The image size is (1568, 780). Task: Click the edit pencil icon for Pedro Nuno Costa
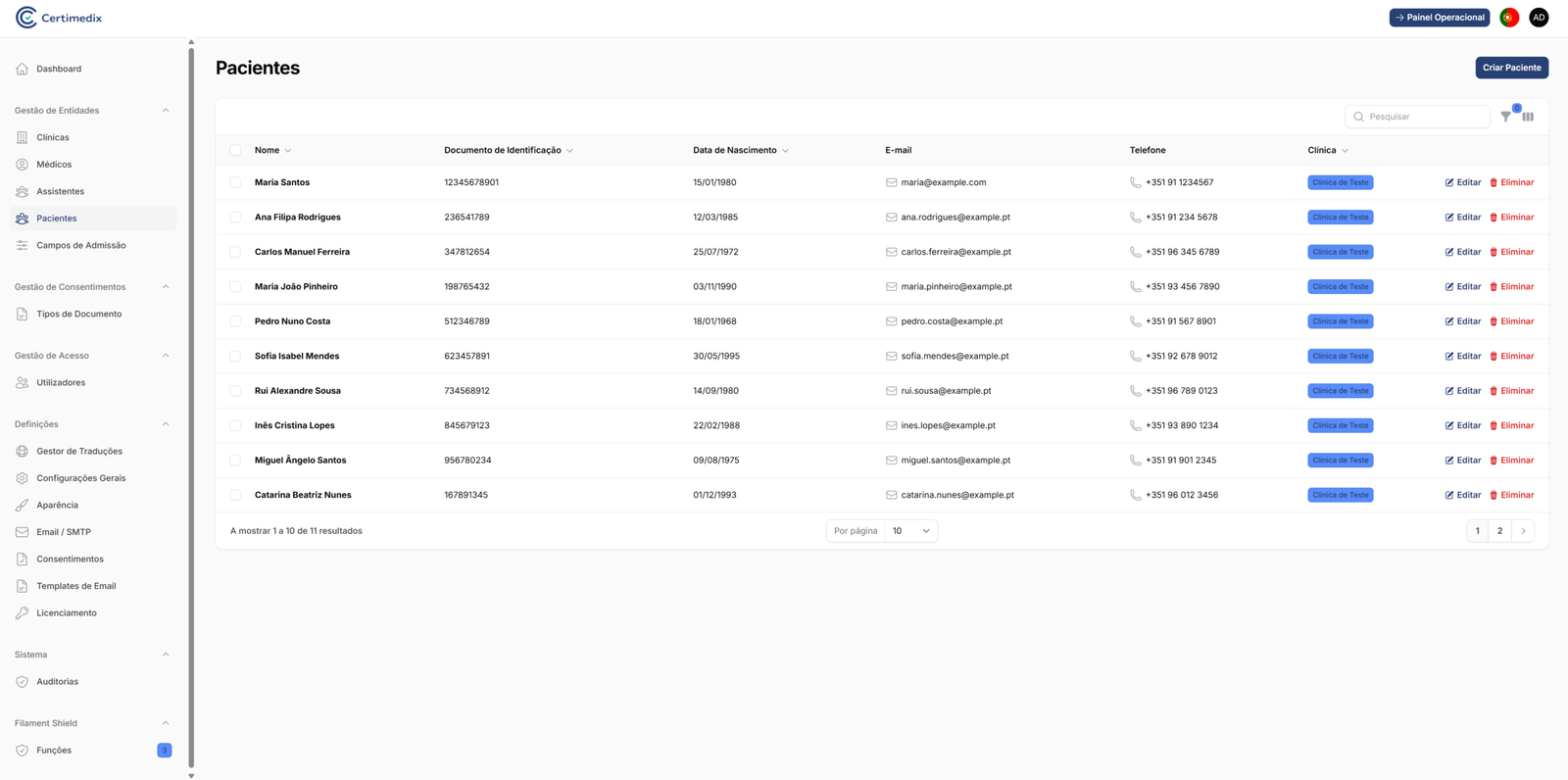point(1449,321)
